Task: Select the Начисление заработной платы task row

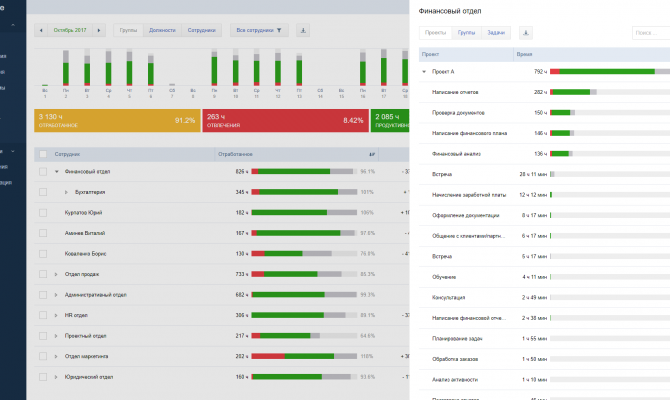Action: [544, 195]
